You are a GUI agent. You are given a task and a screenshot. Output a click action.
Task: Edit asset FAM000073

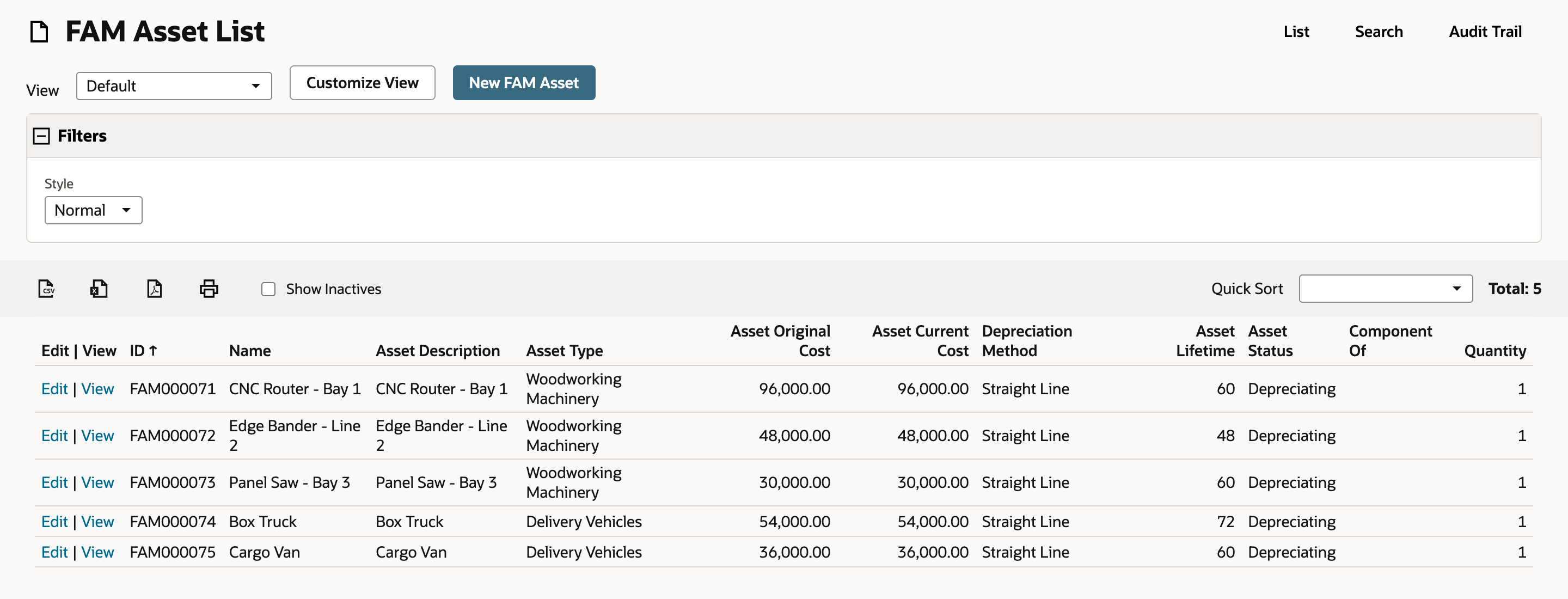click(x=54, y=482)
